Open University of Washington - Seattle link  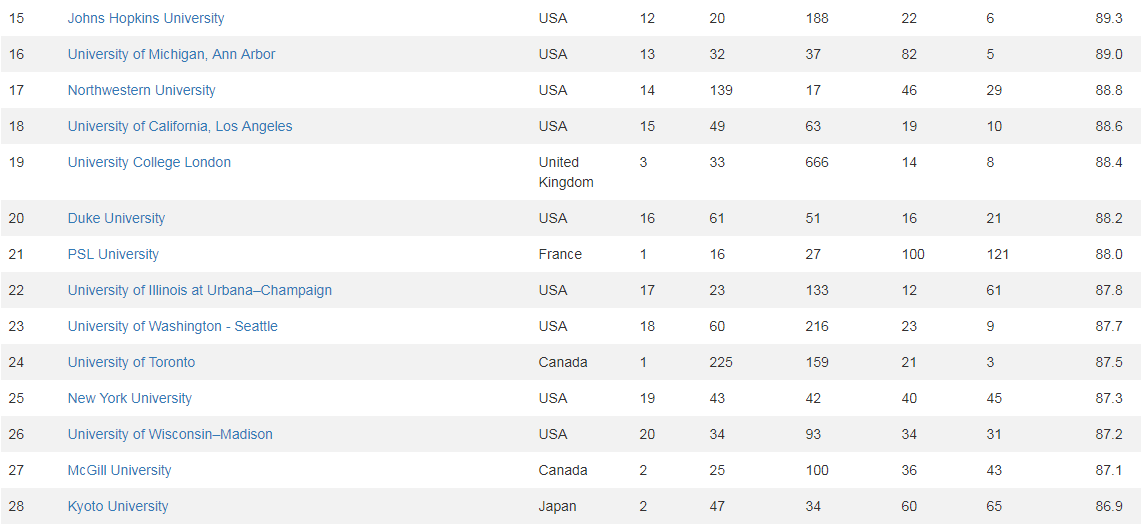(x=173, y=326)
